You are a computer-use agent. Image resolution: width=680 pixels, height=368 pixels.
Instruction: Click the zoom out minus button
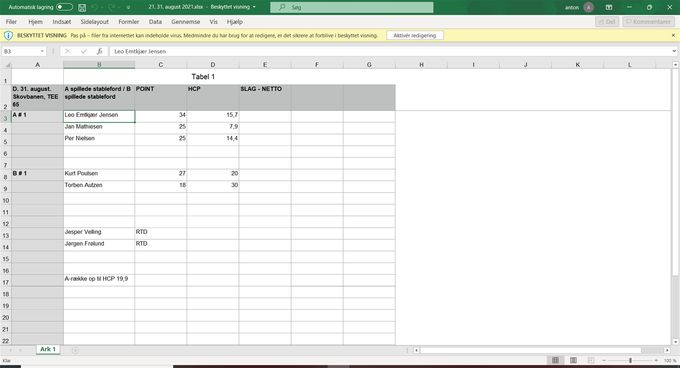(x=604, y=360)
